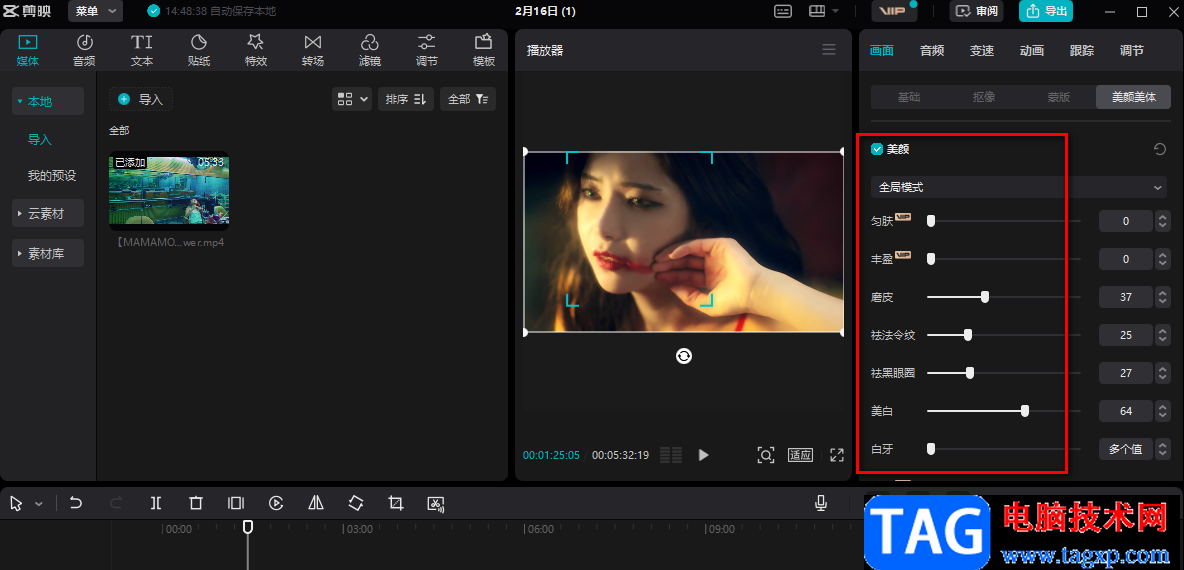The width and height of the screenshot is (1184, 570).
Task: Delete selected clip with trash icon
Action: pyautogui.click(x=196, y=503)
